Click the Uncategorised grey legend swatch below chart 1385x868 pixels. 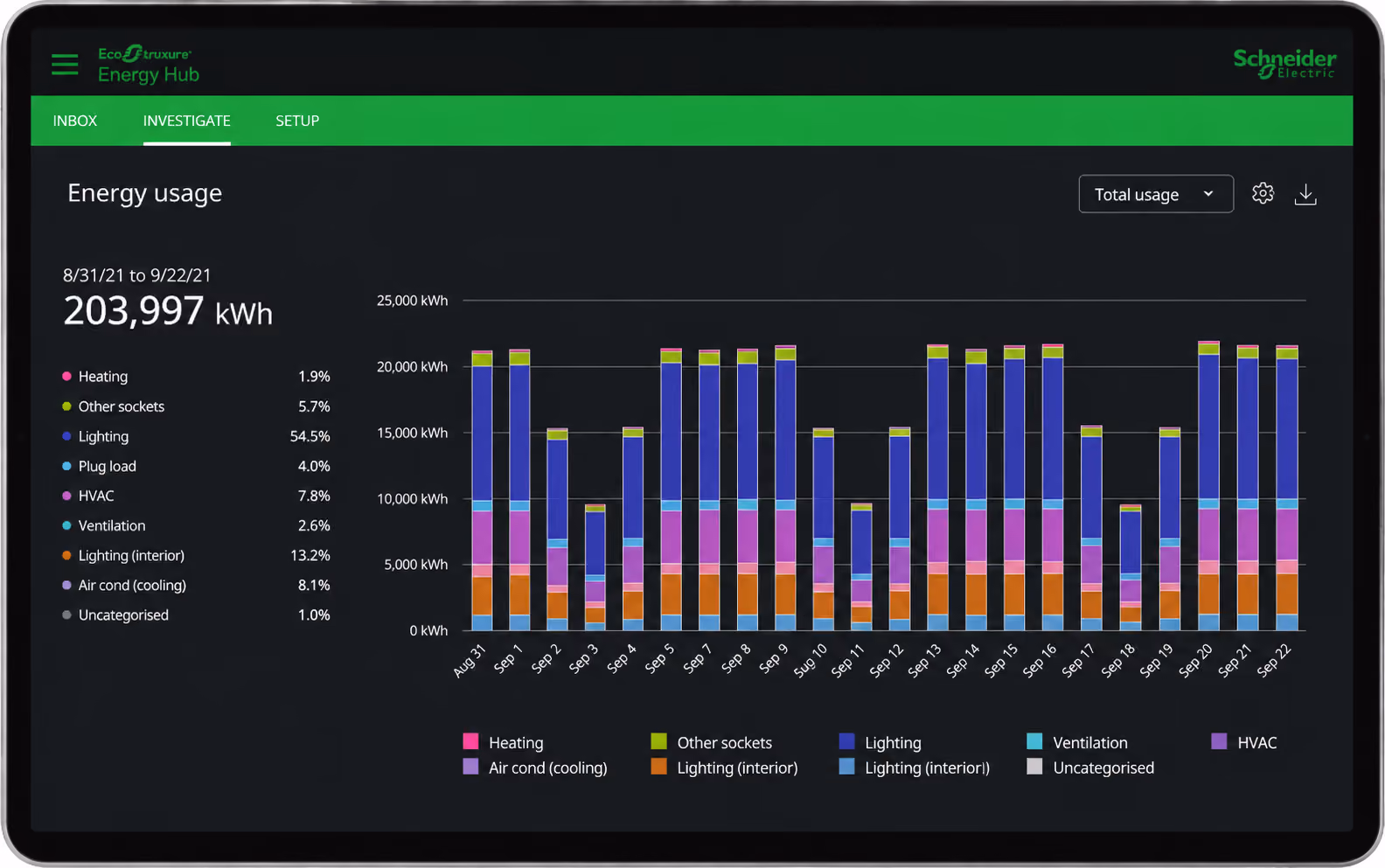(1034, 767)
